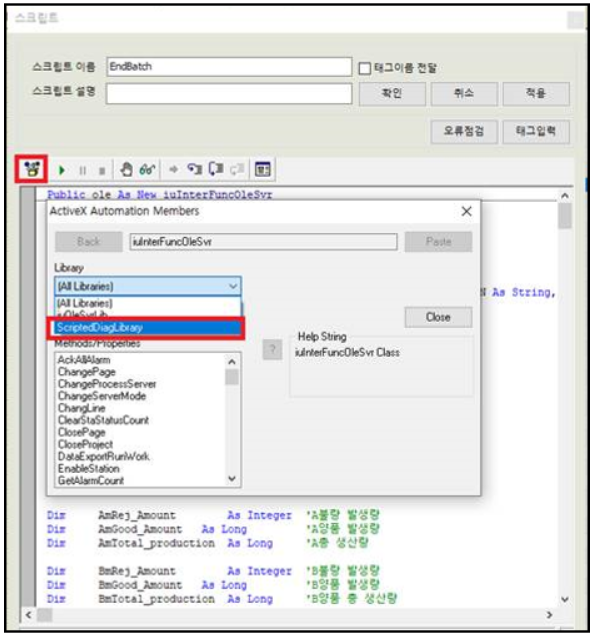Select (All Libraries) in dropdown list
The image size is (592, 636).
tap(148, 303)
